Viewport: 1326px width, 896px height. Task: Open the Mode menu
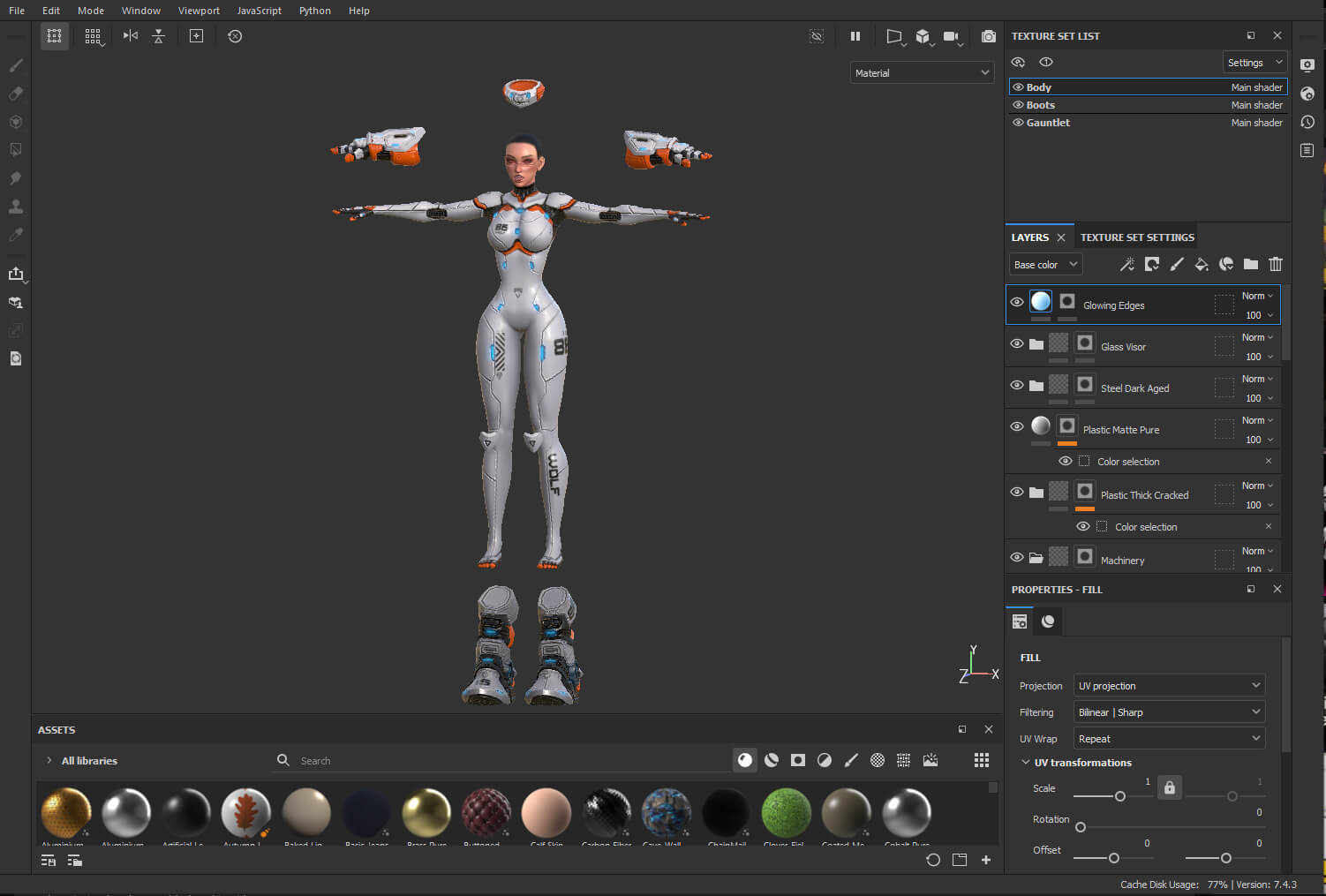point(91,11)
